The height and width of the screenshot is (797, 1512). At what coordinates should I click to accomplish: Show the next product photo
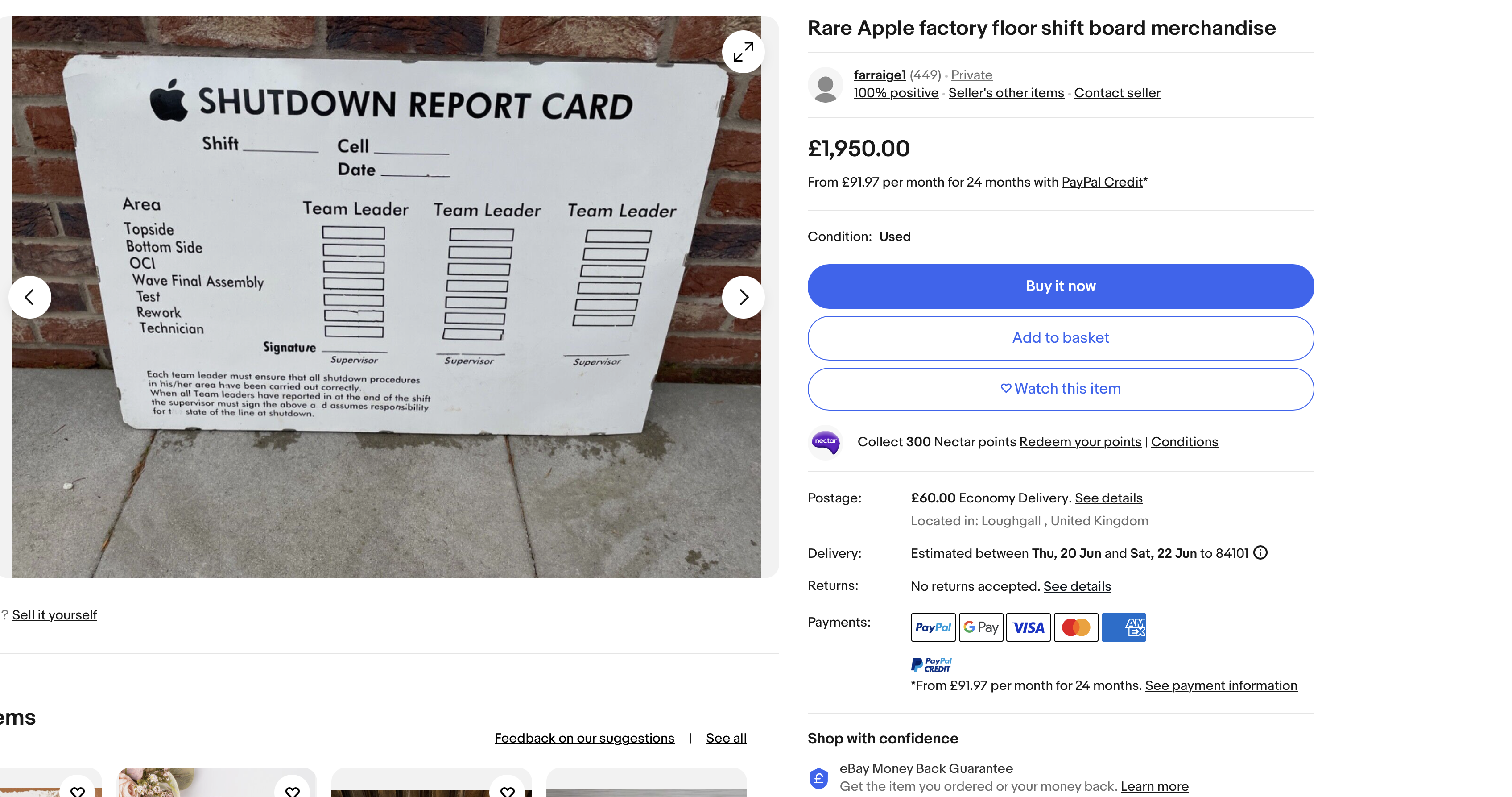[x=744, y=297]
